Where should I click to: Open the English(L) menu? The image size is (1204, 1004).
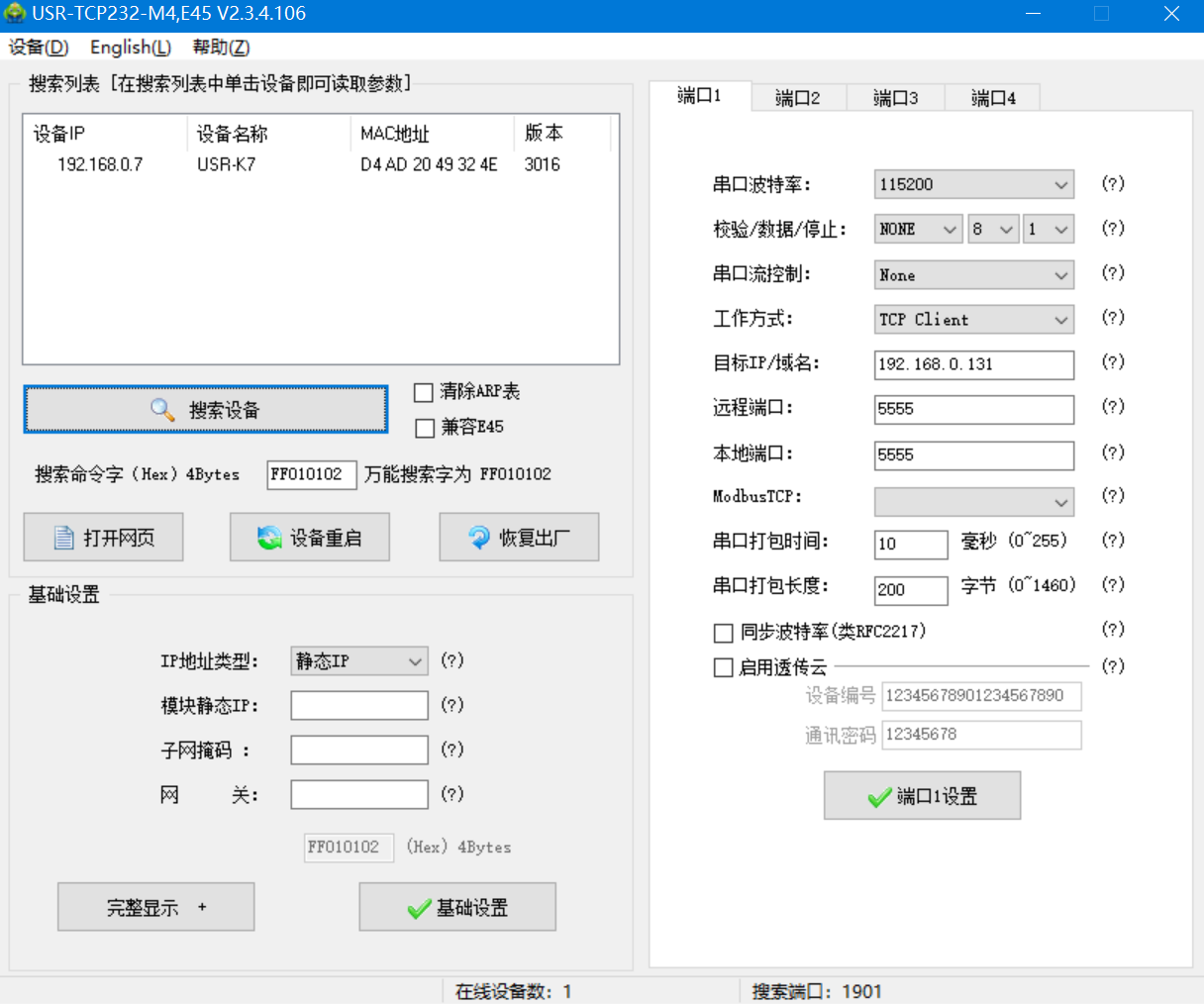131,48
